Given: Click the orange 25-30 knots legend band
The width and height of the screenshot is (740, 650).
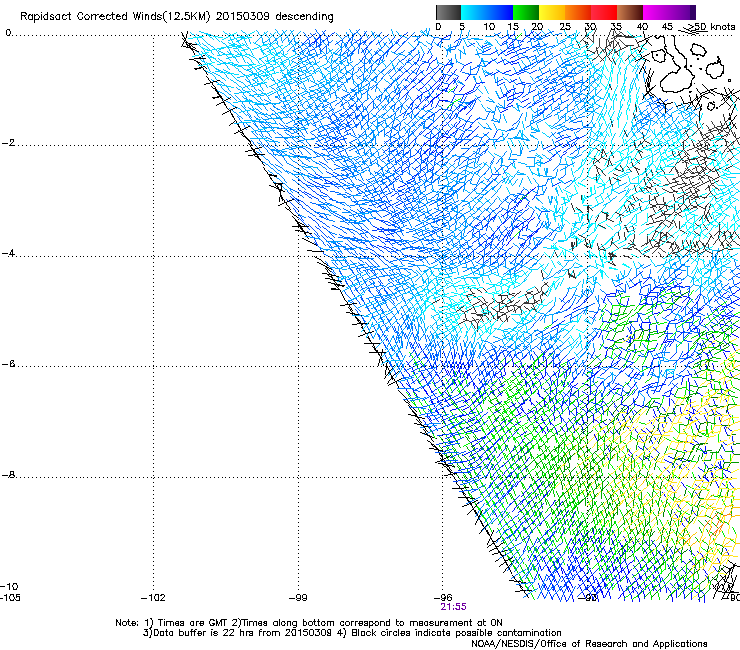Looking at the screenshot, I should 578,12.
